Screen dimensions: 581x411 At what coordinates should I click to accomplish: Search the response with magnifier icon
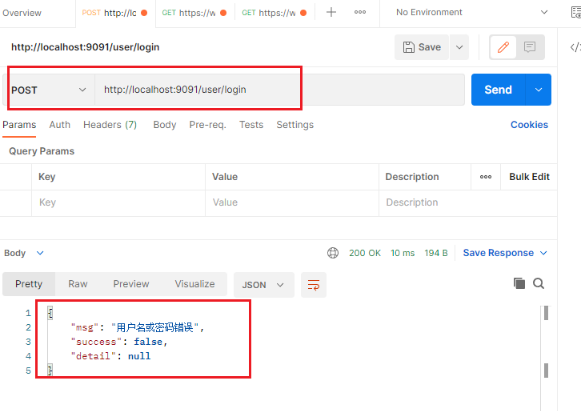coord(538,284)
